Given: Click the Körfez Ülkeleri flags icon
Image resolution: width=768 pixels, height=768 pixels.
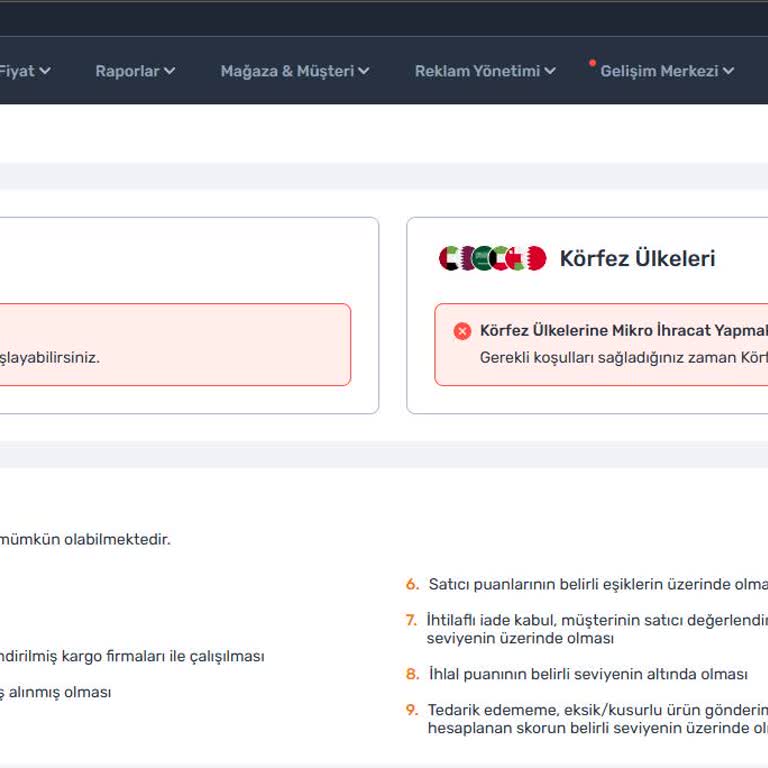Looking at the screenshot, I should point(492,258).
